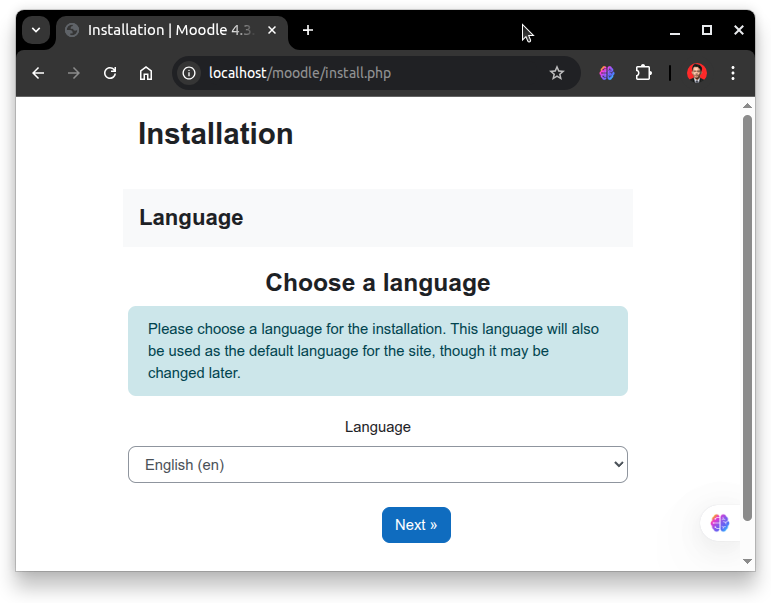Click the scrollbar down arrow

pyautogui.click(x=747, y=561)
